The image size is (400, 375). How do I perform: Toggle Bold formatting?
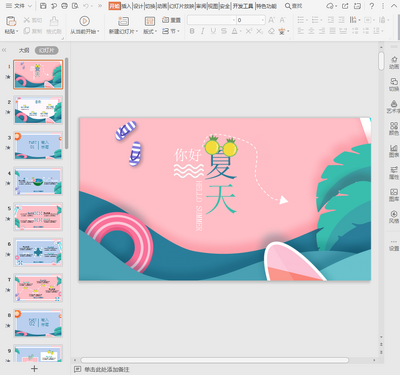[192, 31]
